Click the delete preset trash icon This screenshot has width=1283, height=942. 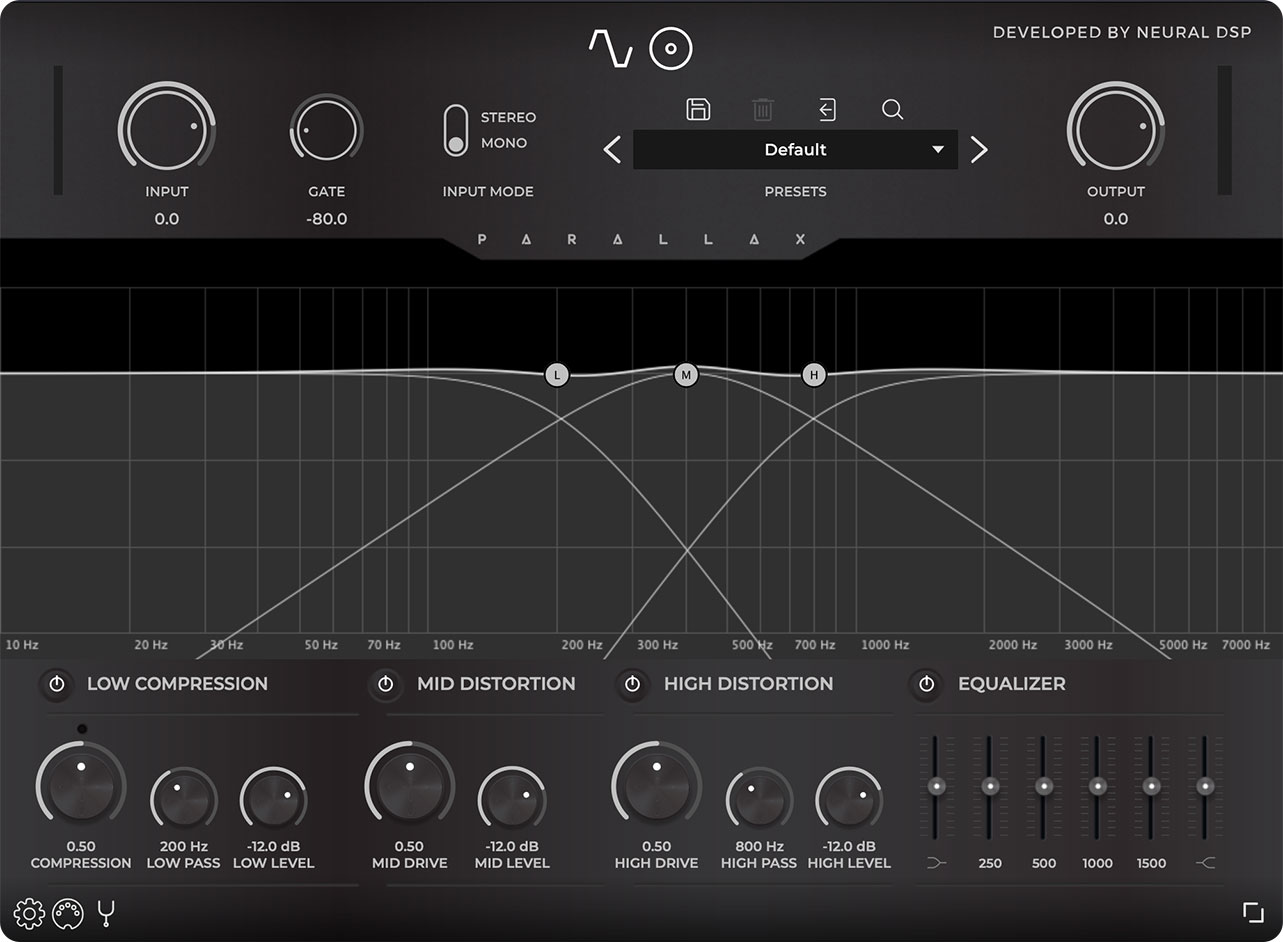point(762,109)
